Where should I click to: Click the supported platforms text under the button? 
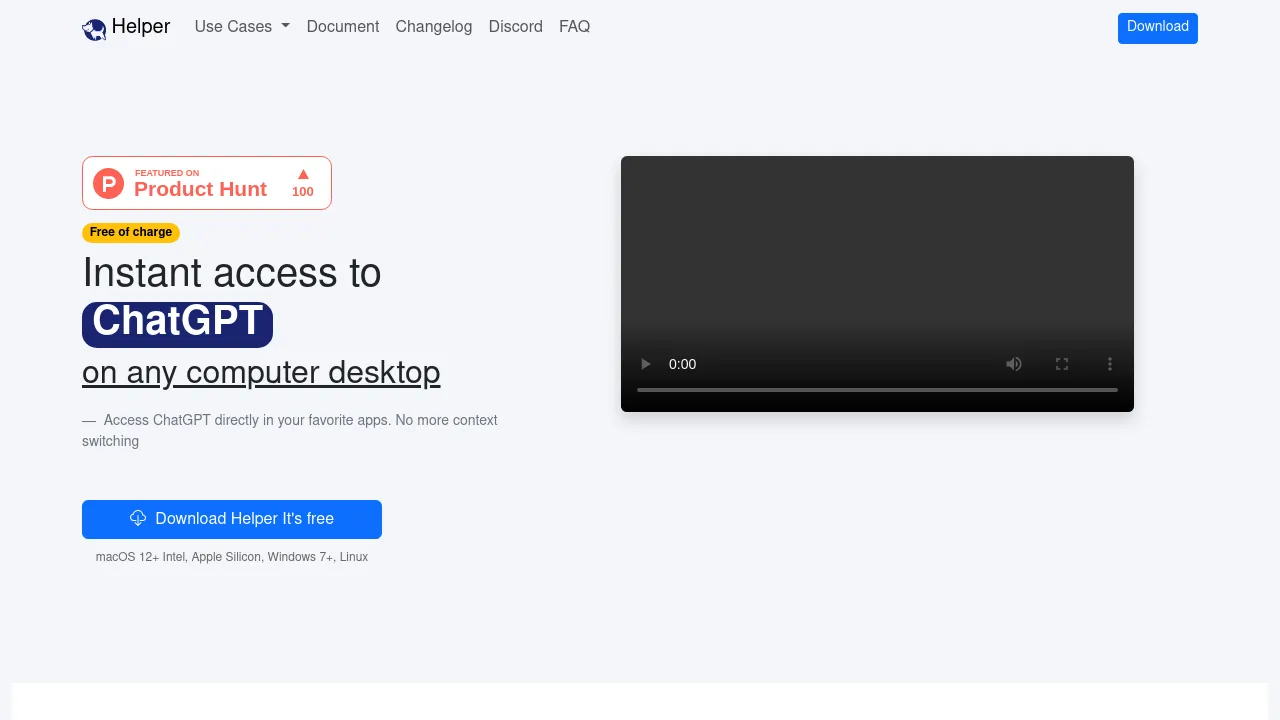[x=232, y=557]
